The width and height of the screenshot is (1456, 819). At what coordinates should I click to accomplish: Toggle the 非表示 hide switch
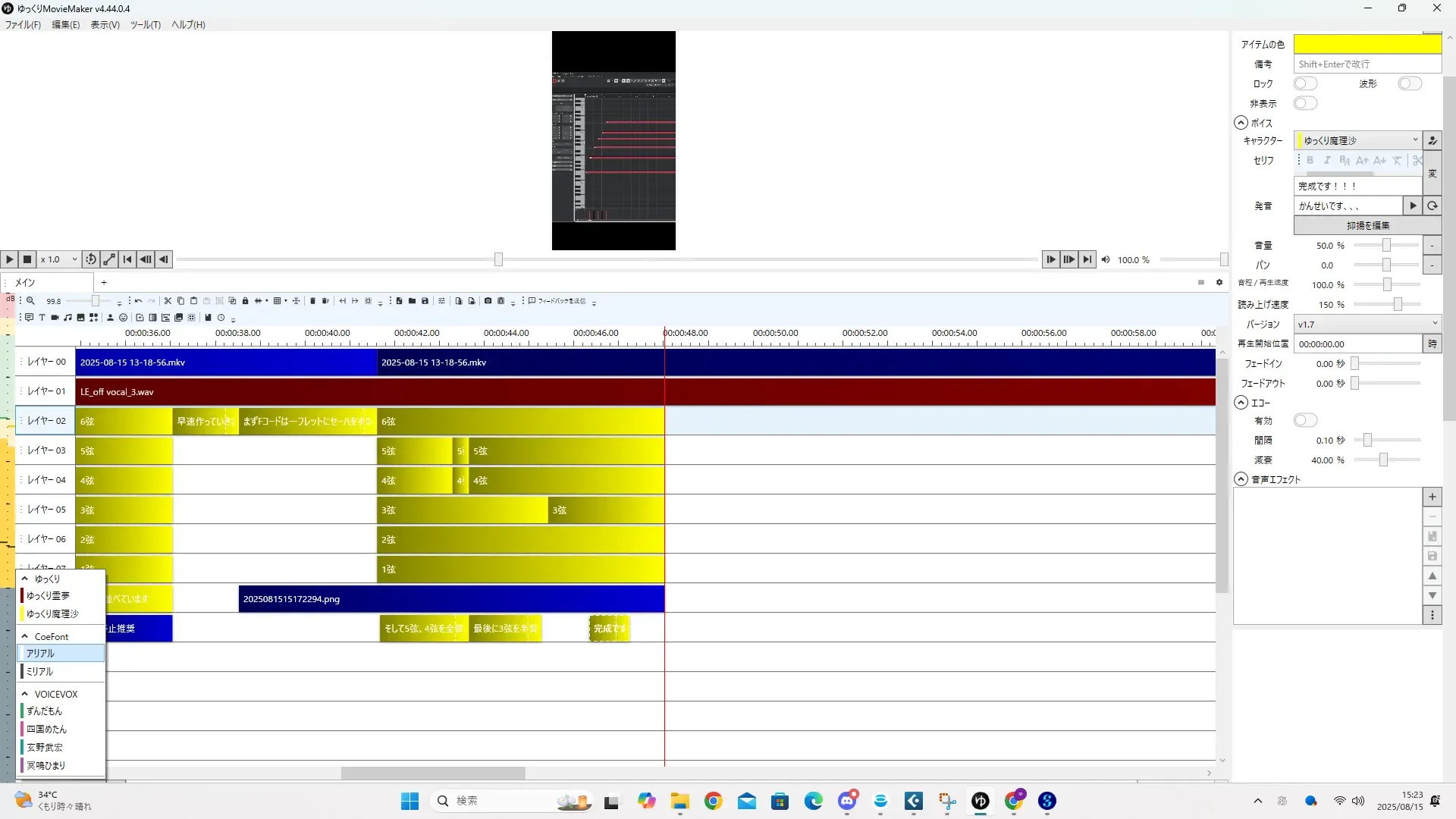(1305, 103)
